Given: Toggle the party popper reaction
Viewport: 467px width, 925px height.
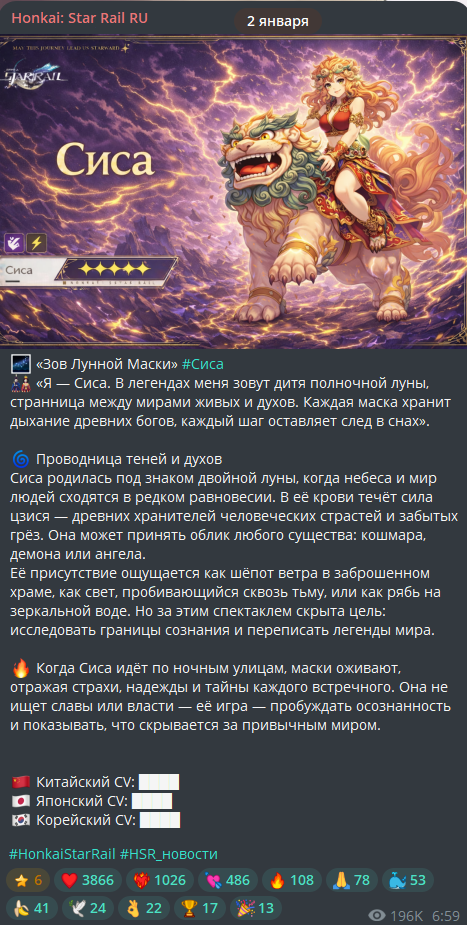Looking at the screenshot, I should click(255, 907).
